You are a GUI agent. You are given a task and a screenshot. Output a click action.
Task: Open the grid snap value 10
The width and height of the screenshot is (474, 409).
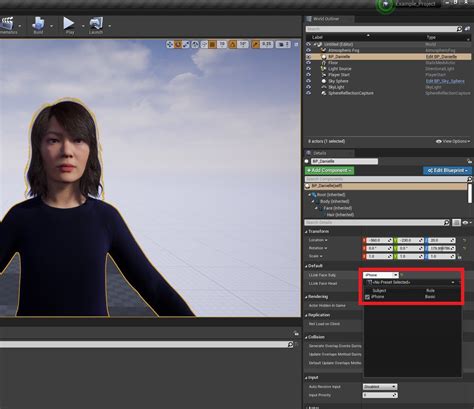point(222,44)
